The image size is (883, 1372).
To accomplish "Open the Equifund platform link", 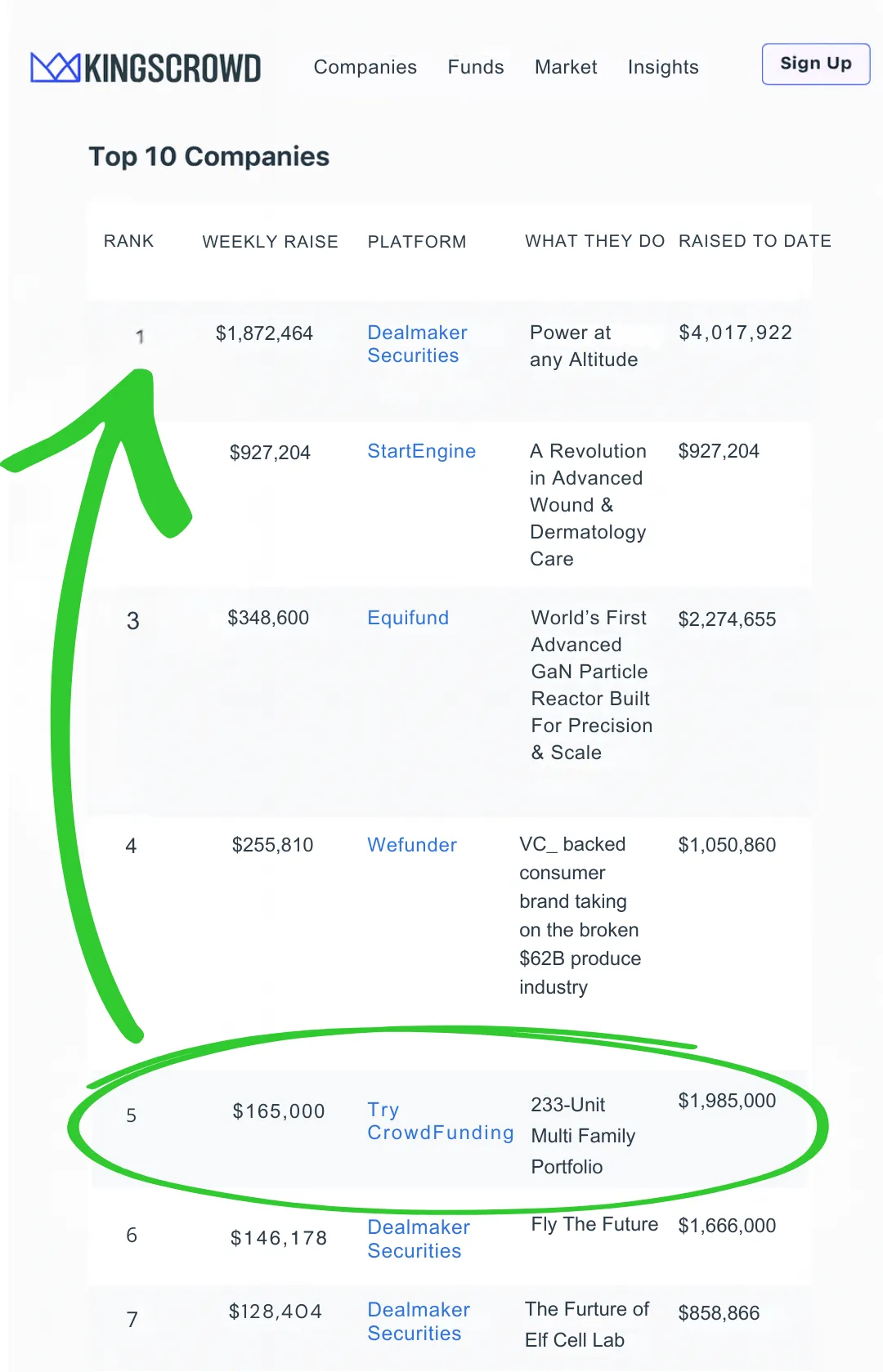I will (x=408, y=618).
